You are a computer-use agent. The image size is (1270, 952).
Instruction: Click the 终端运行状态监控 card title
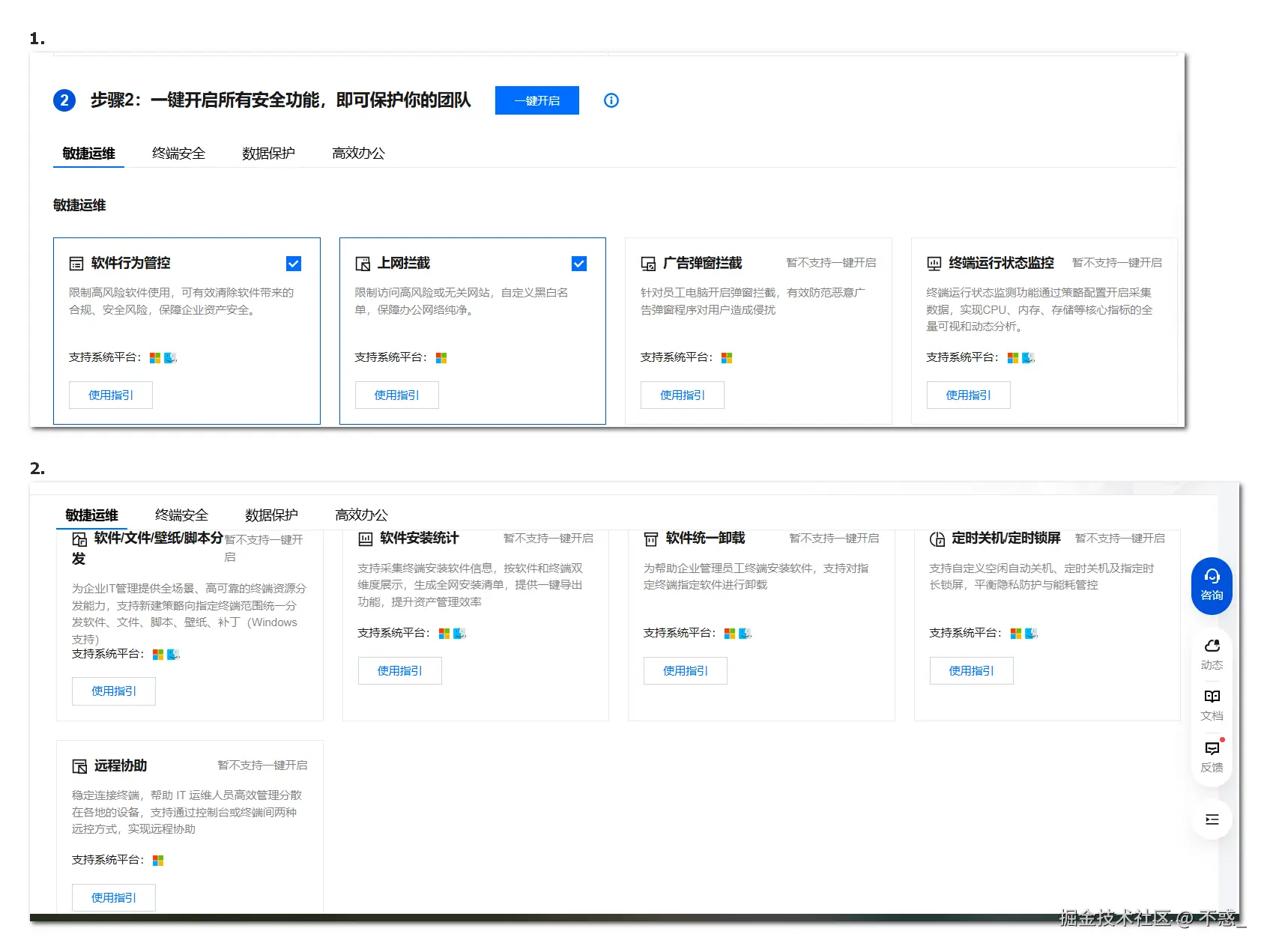click(x=1001, y=263)
